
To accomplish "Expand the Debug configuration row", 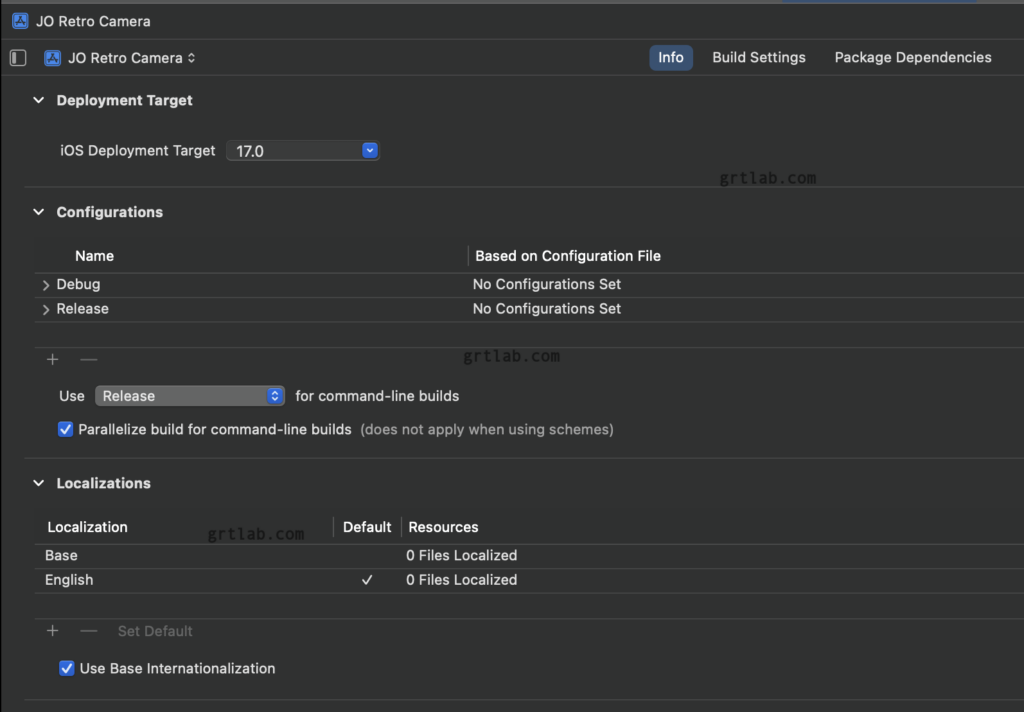I will tap(46, 285).
